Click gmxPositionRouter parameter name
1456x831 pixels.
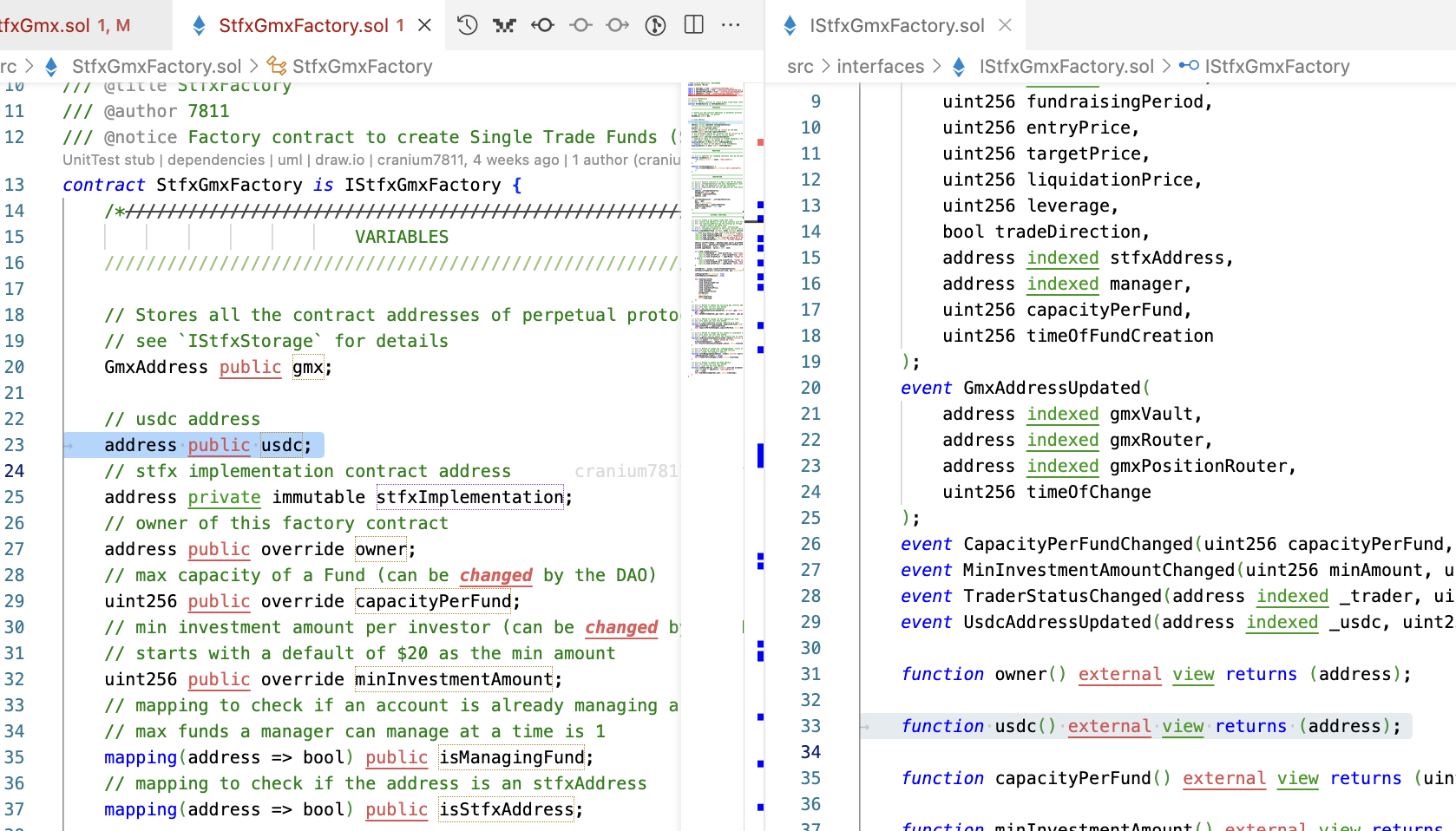(x=1198, y=466)
